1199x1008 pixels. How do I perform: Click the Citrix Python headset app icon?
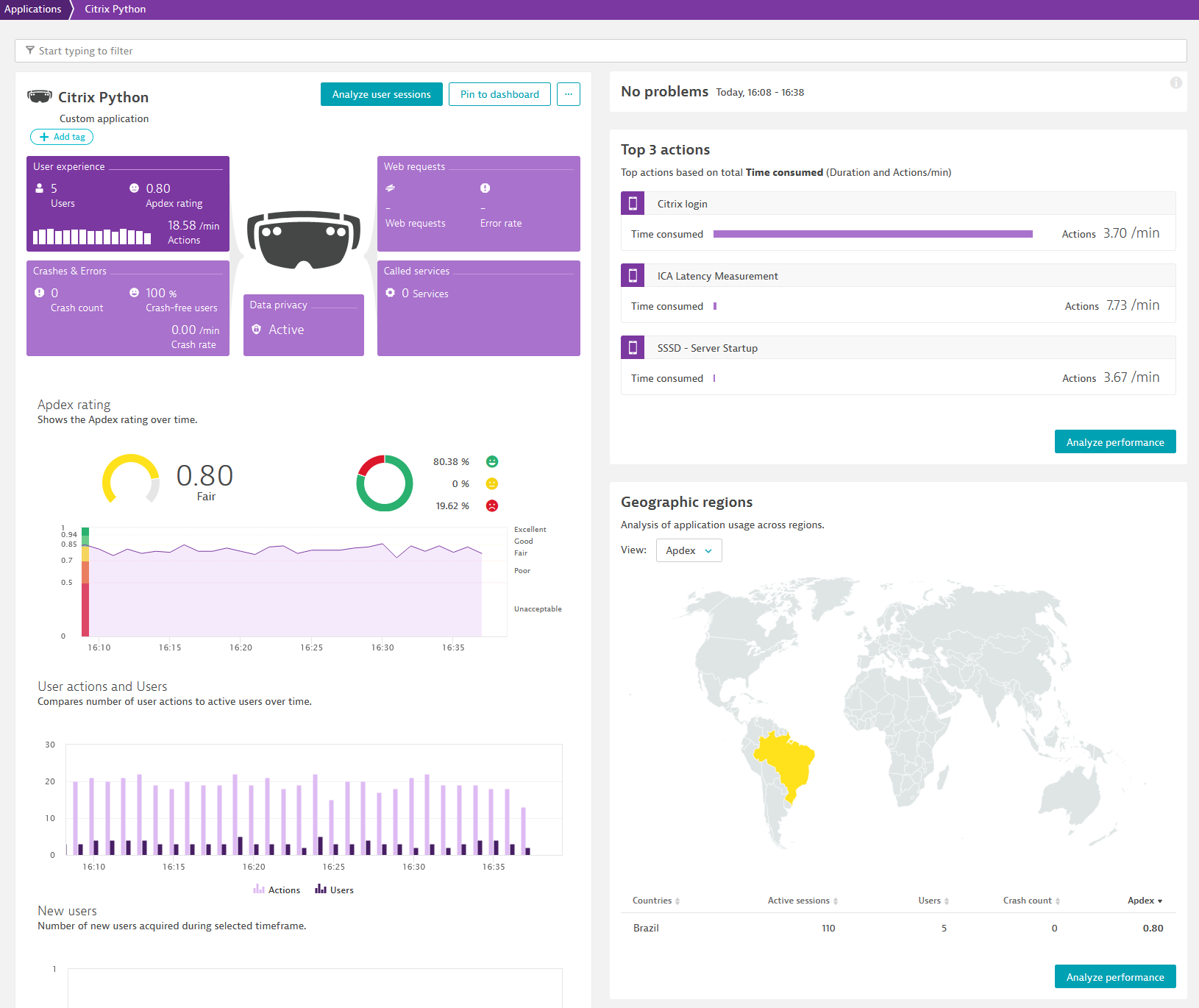click(40, 96)
